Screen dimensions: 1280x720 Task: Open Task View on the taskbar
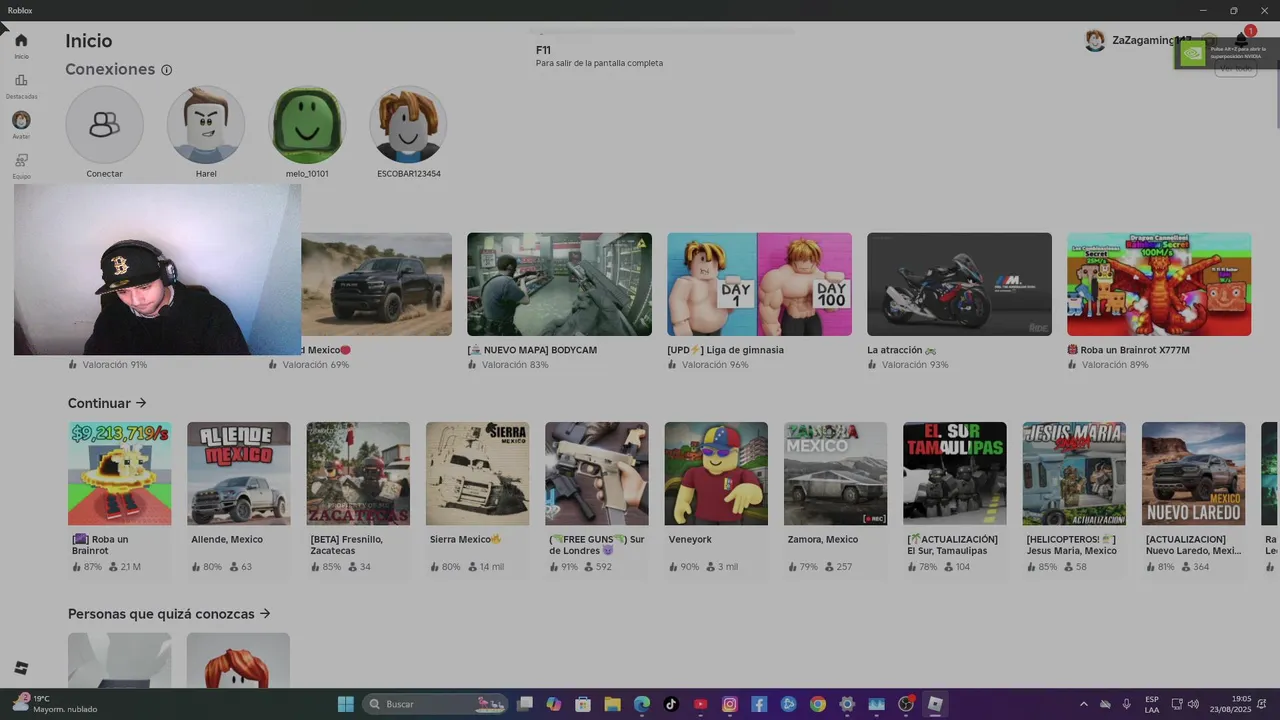(525, 704)
